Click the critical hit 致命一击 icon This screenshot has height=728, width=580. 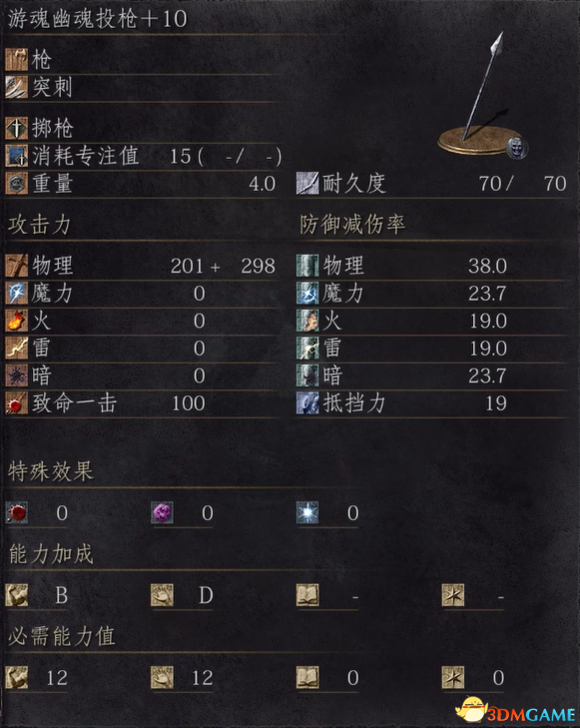pos(16,403)
